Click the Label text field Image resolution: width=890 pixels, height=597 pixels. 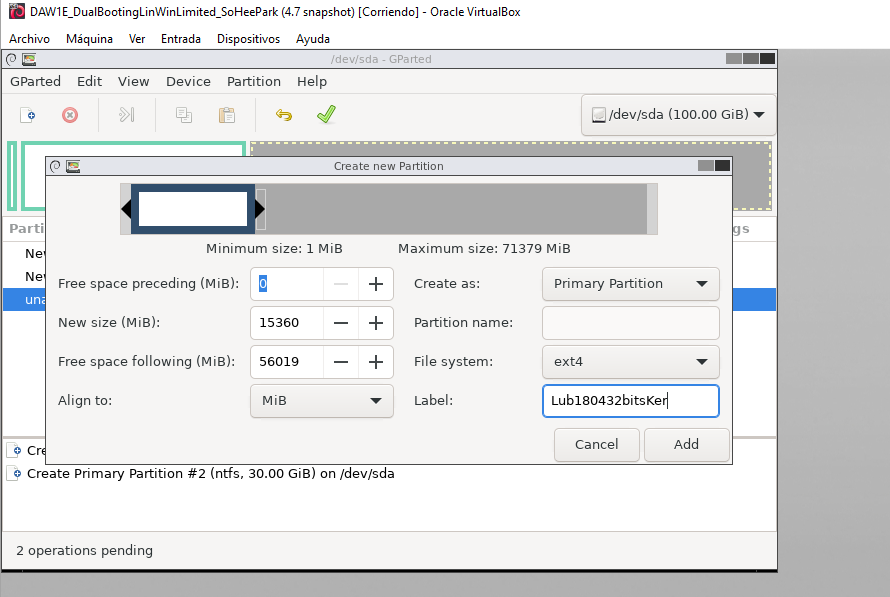(631, 401)
